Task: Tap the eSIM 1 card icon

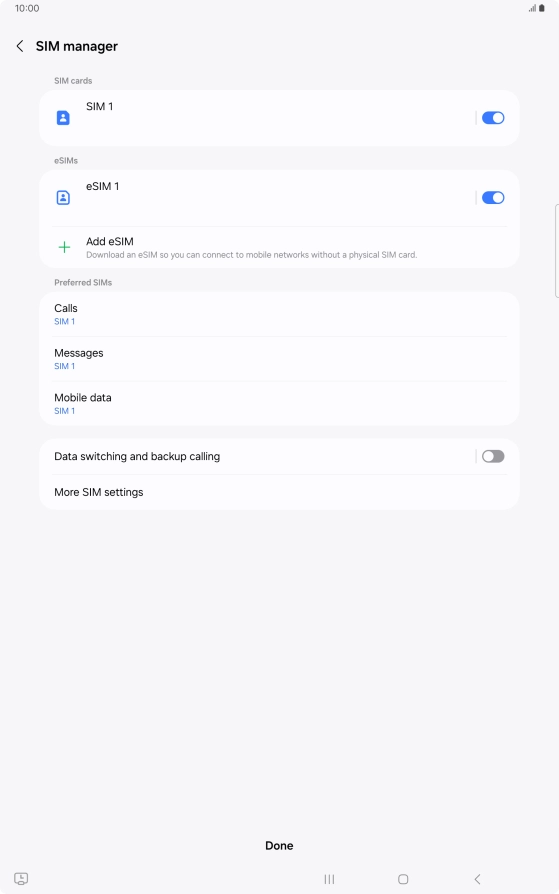Action: [x=63, y=198]
